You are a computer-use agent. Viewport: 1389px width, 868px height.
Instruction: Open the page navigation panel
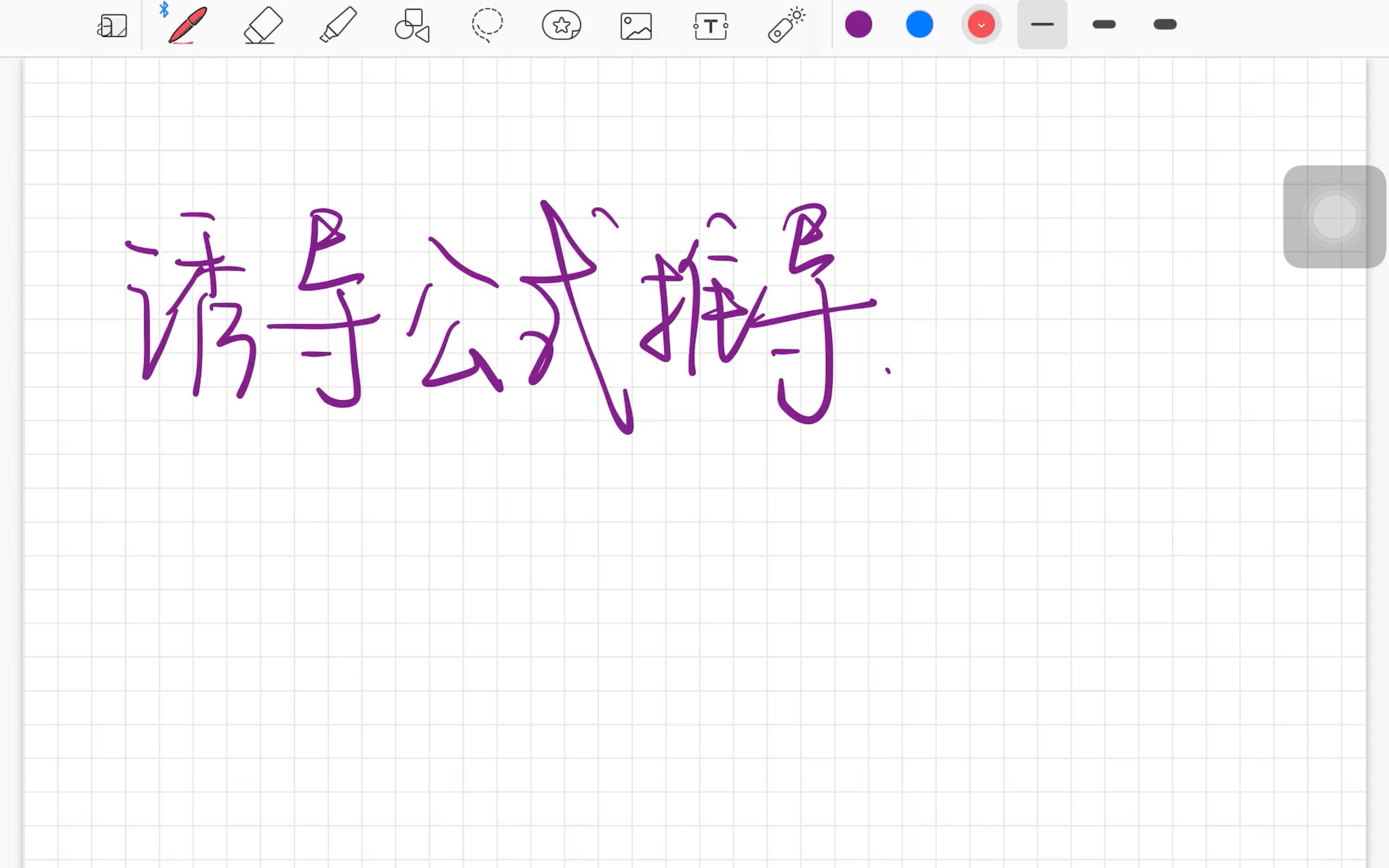click(113, 25)
